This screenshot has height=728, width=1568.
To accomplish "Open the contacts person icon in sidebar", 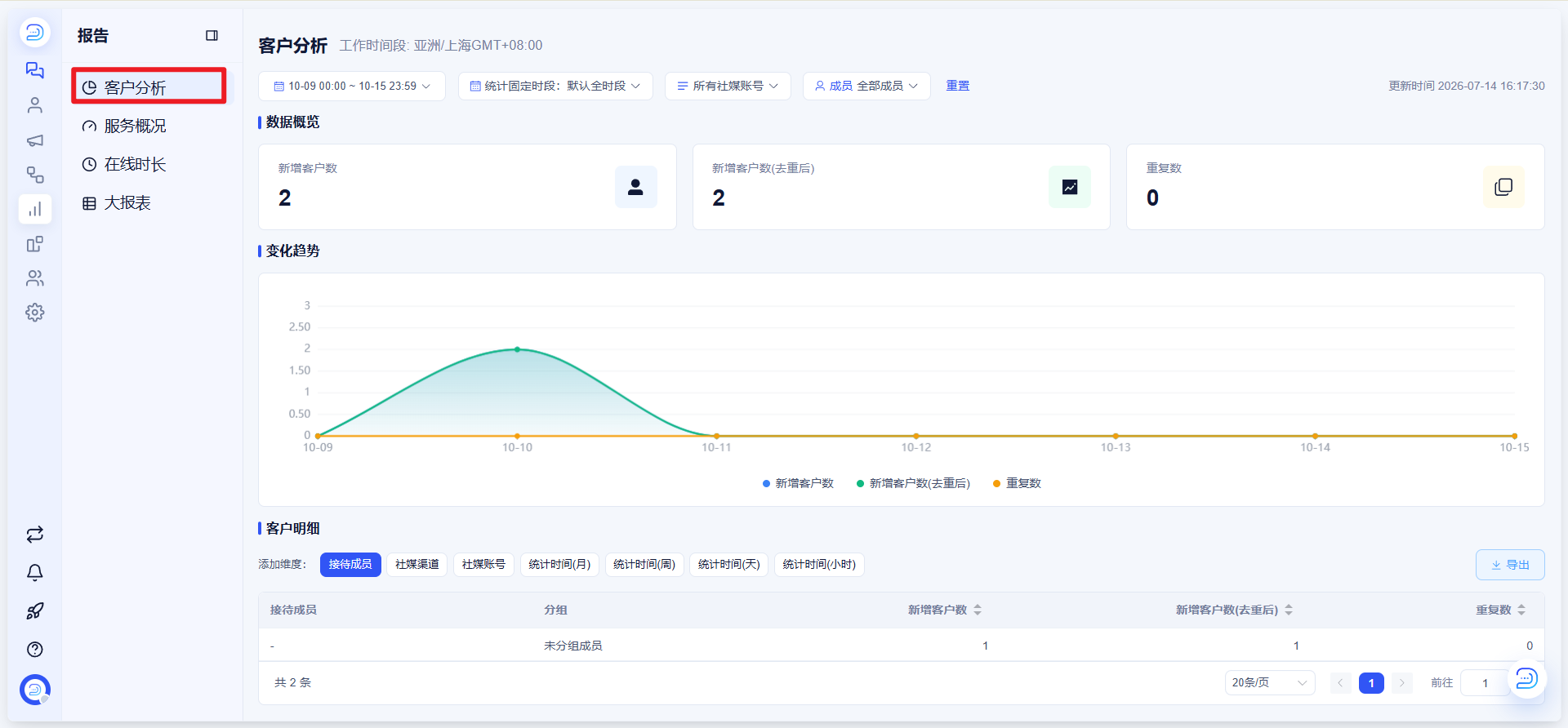I will [34, 105].
